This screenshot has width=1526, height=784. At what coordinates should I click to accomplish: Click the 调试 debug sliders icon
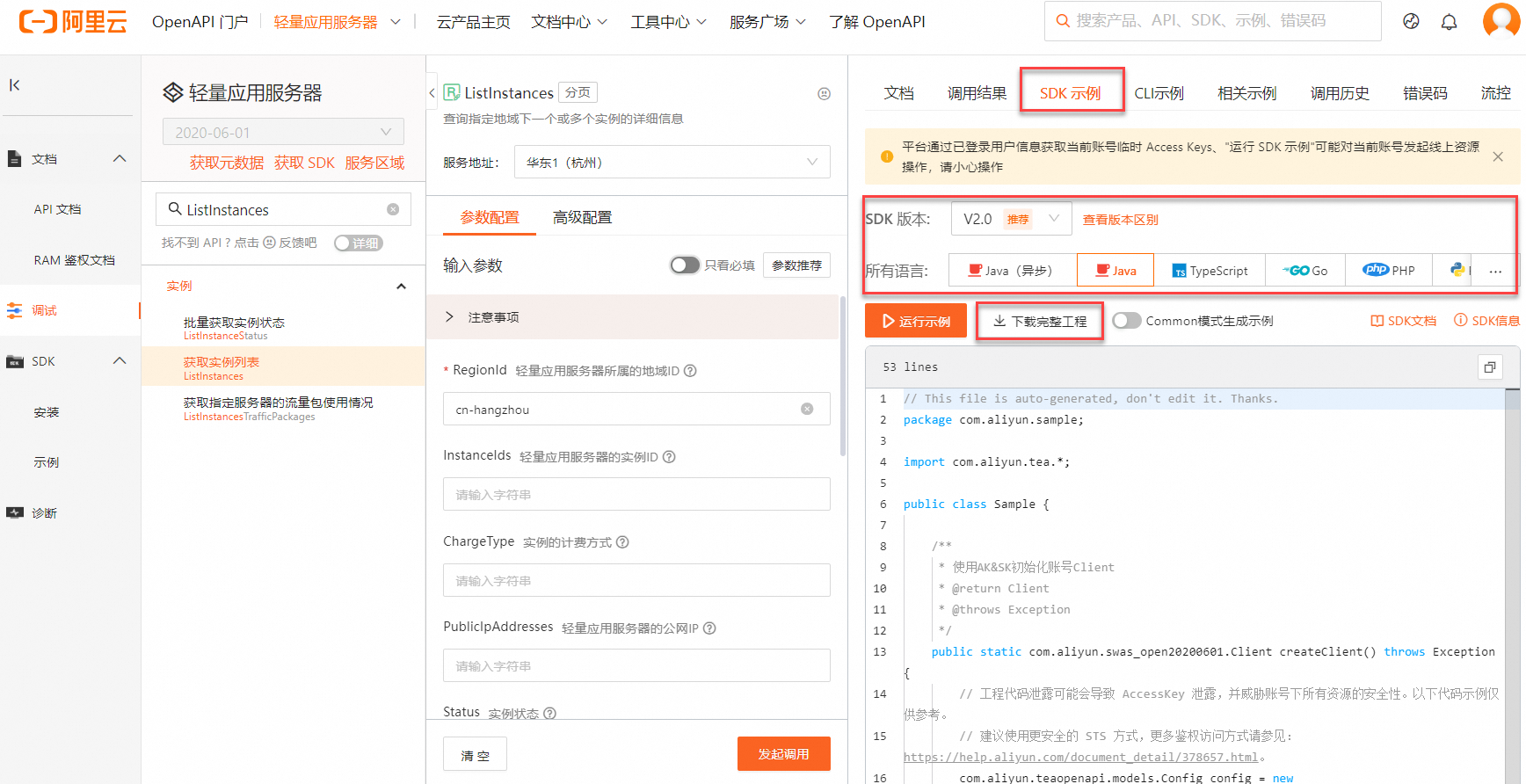coord(14,310)
